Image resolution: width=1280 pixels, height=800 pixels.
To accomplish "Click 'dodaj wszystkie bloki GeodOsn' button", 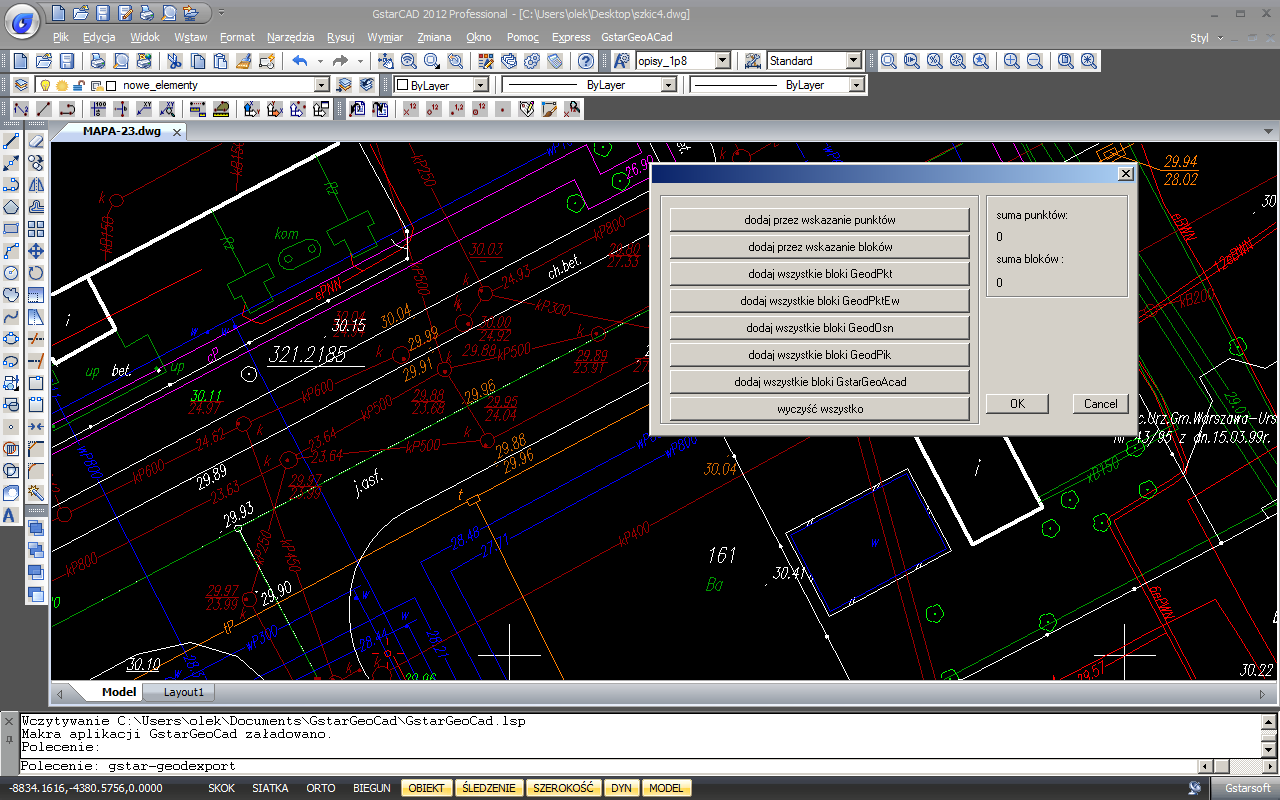I will (x=820, y=327).
